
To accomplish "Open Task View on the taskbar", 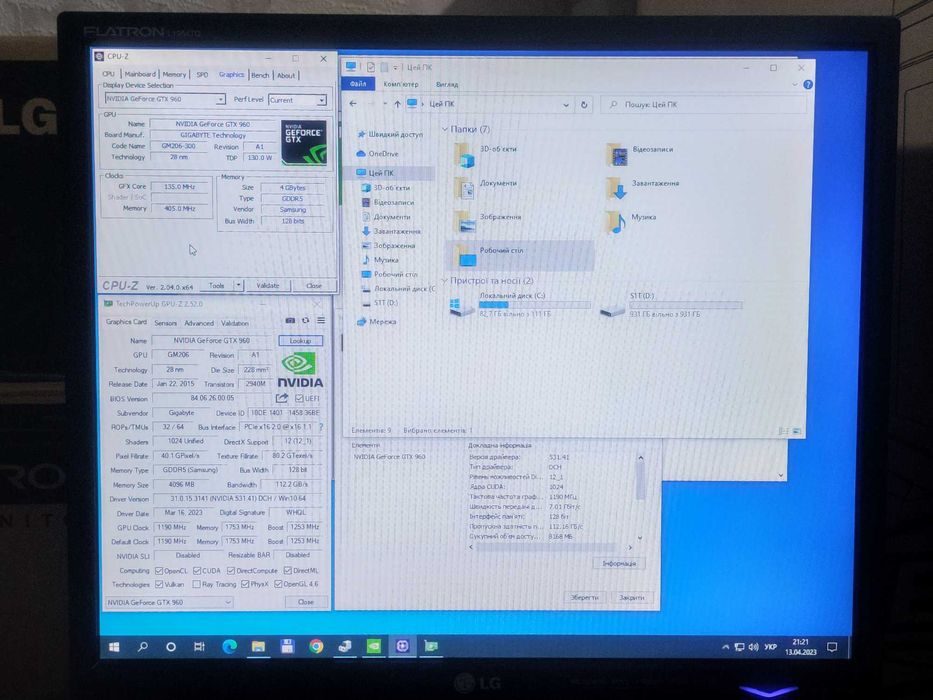I will click(199, 646).
